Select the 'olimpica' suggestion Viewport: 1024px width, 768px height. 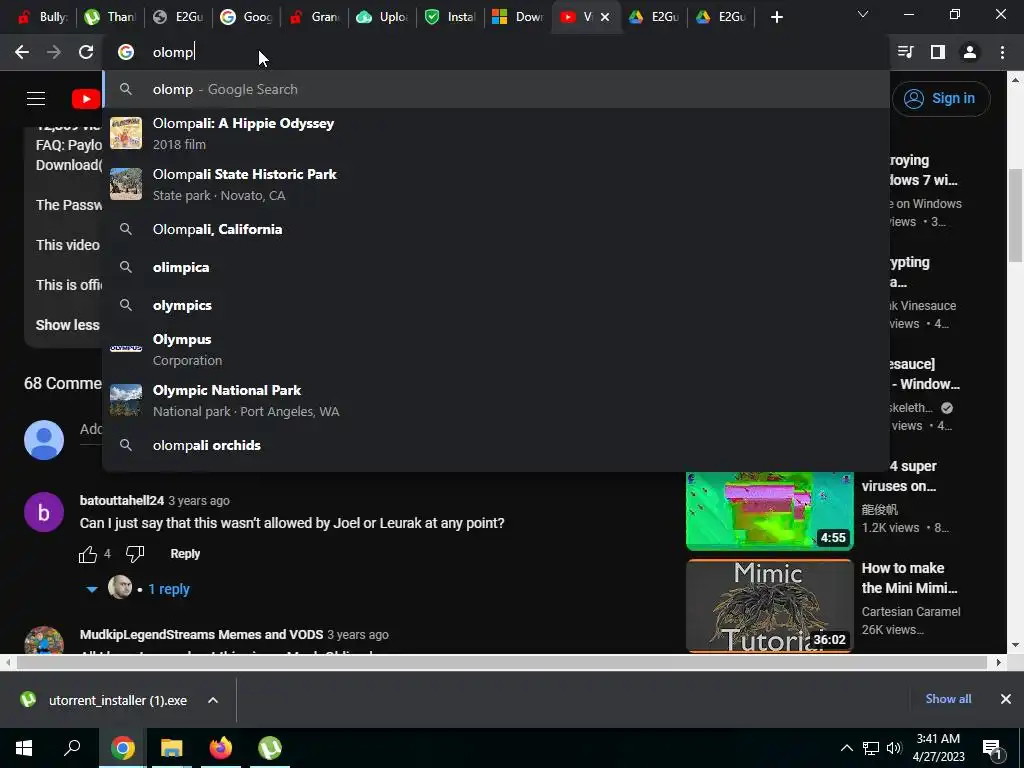pyautogui.click(x=496, y=267)
